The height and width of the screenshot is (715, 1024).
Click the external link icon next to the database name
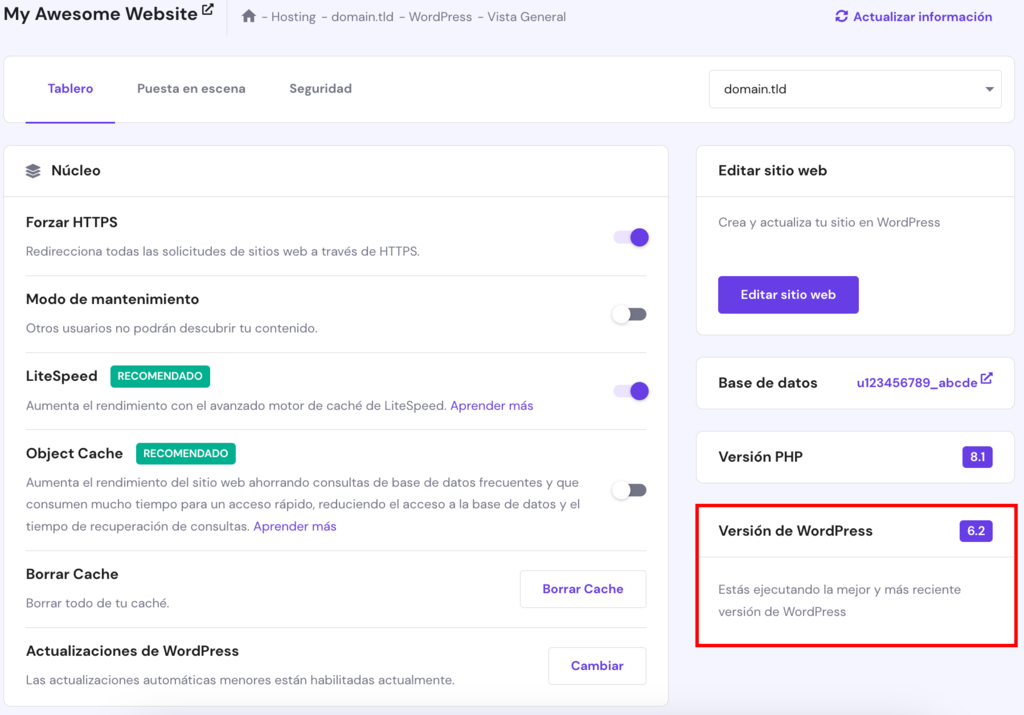coord(988,377)
